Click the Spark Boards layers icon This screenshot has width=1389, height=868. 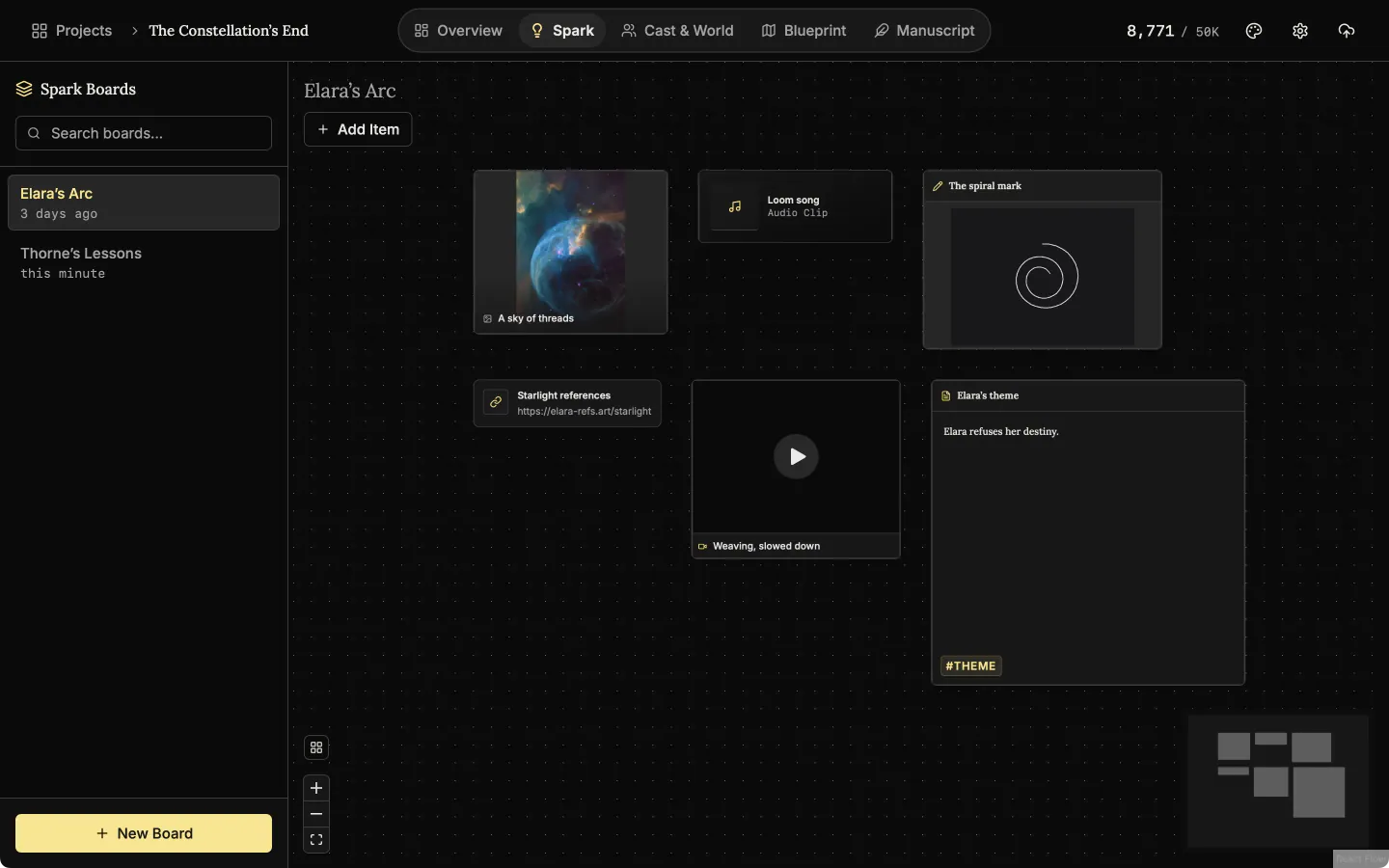coord(24,89)
